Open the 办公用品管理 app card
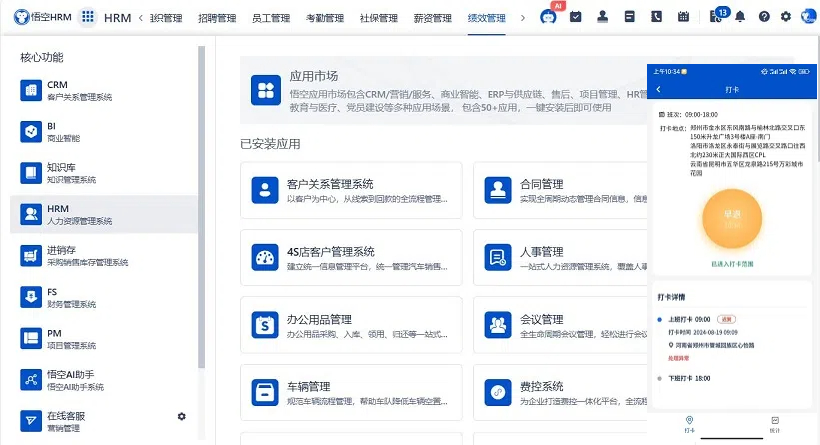 point(351,325)
